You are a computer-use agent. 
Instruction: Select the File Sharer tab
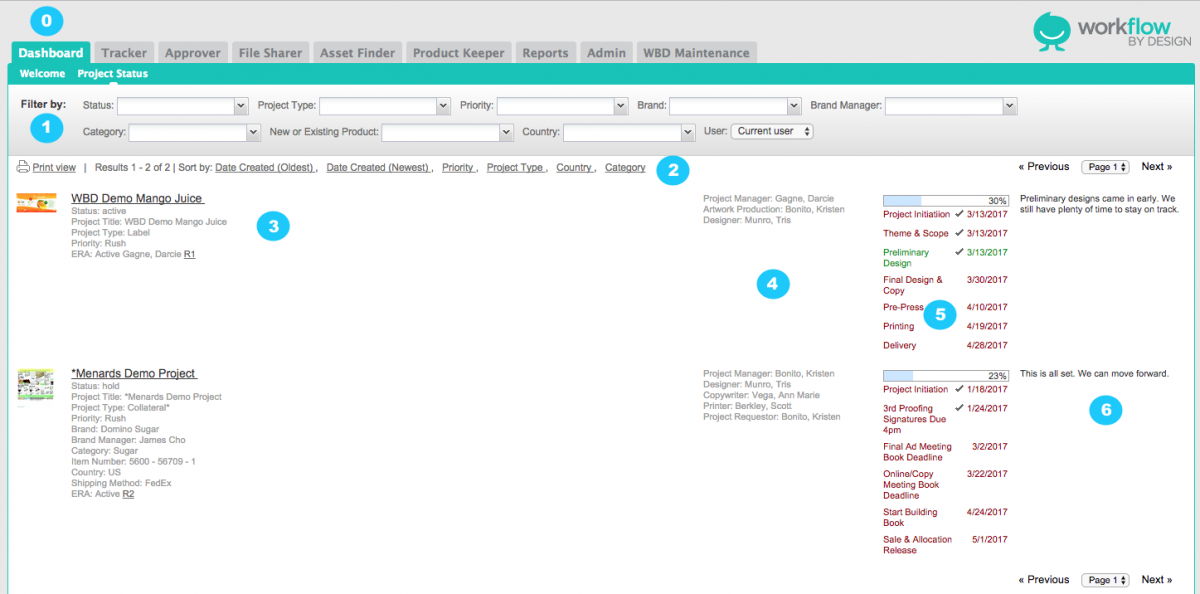click(270, 53)
